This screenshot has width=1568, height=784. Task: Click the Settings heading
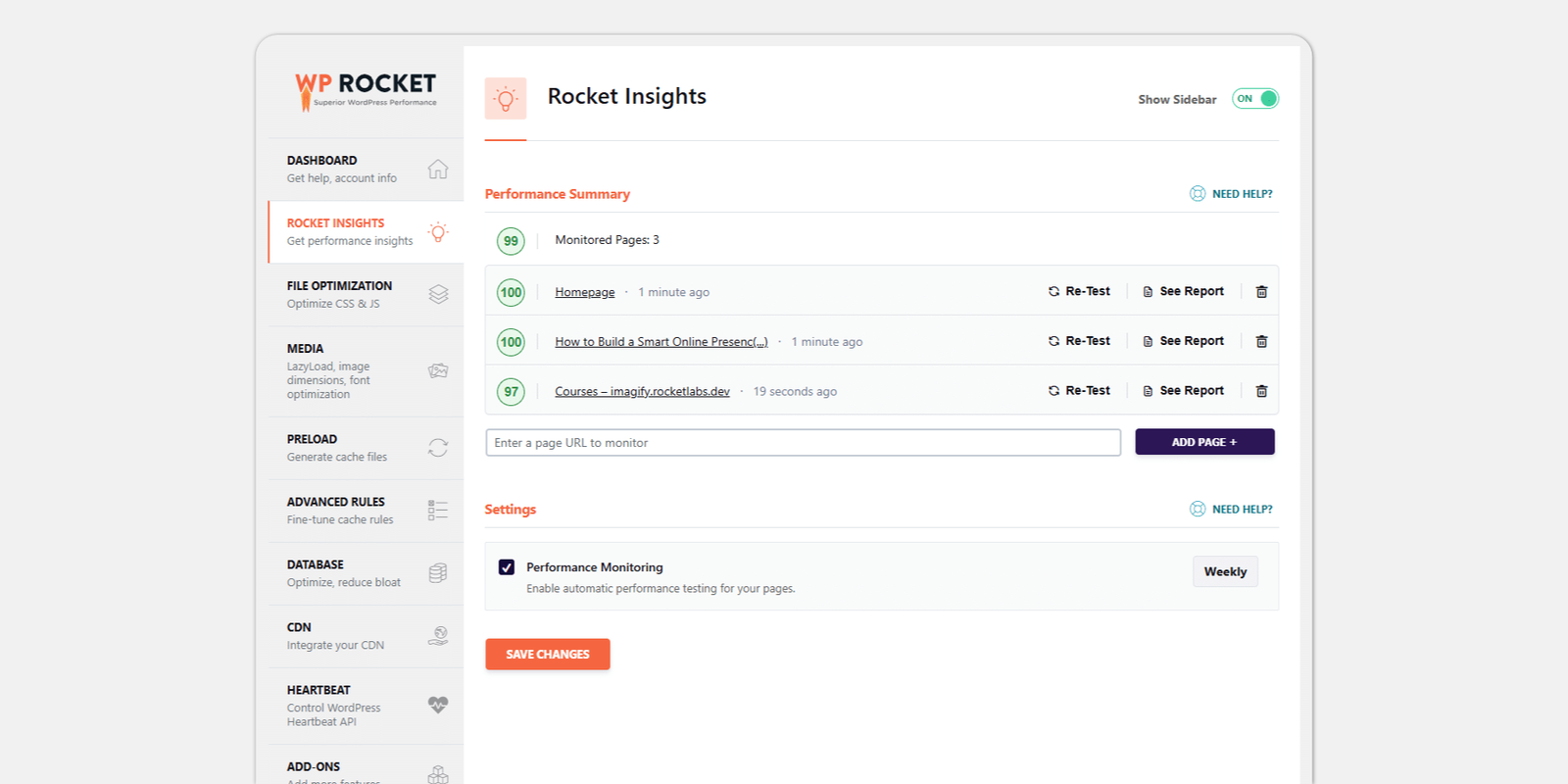click(x=510, y=510)
